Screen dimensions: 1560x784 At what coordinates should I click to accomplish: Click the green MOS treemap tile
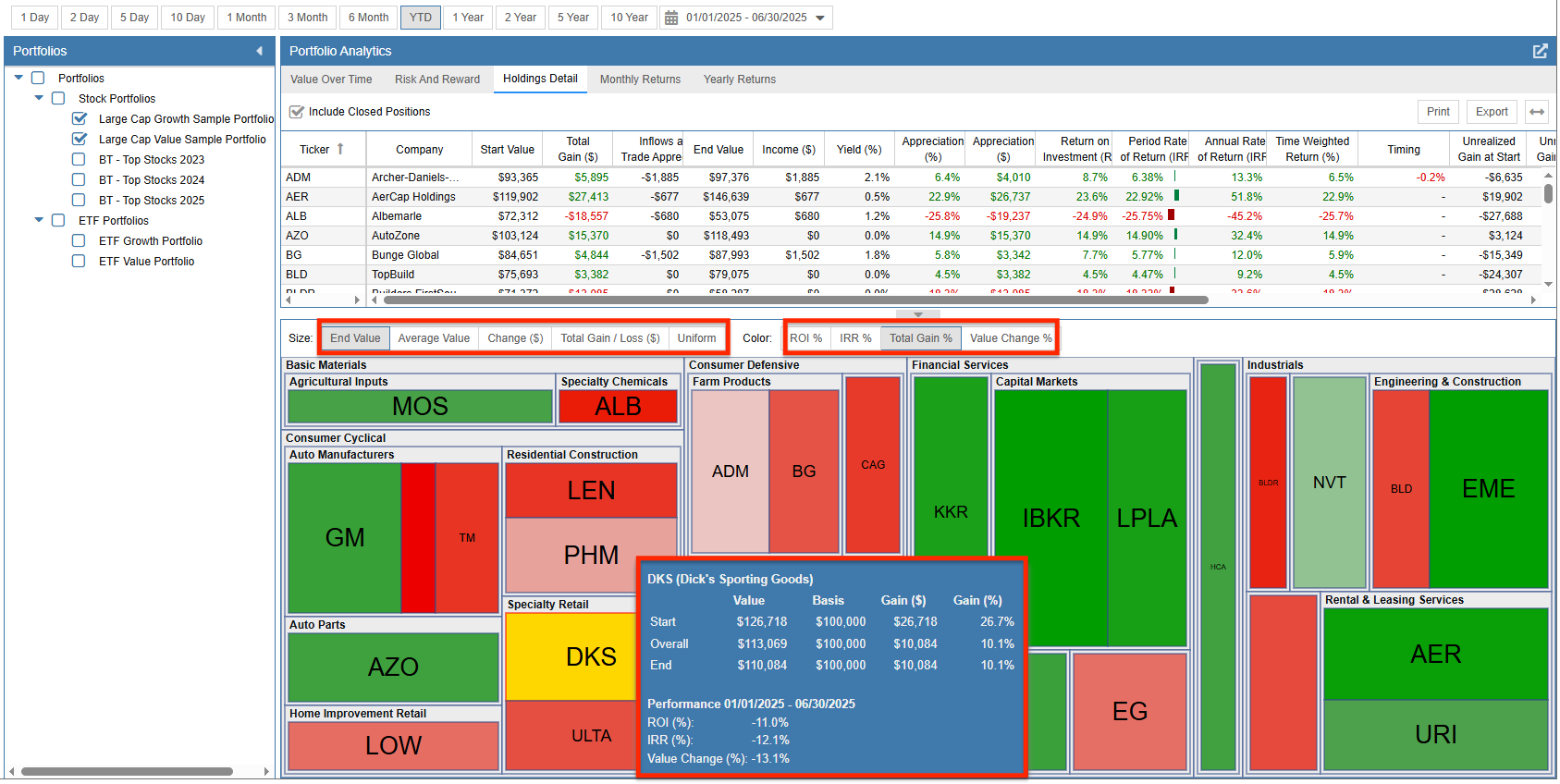click(420, 407)
